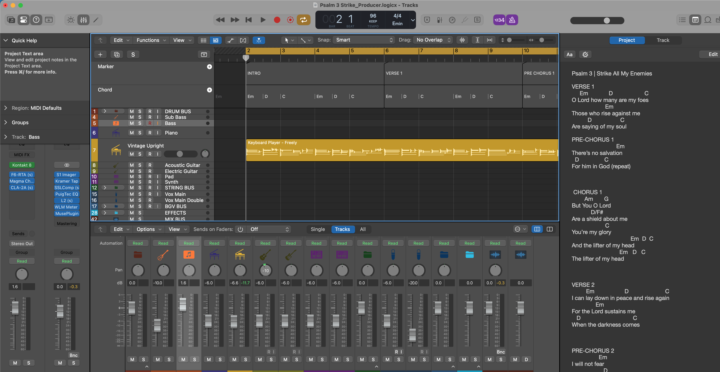This screenshot has height=372, width=720.
Task: Expand the BGV BUS track stack
Action: click(x=104, y=207)
